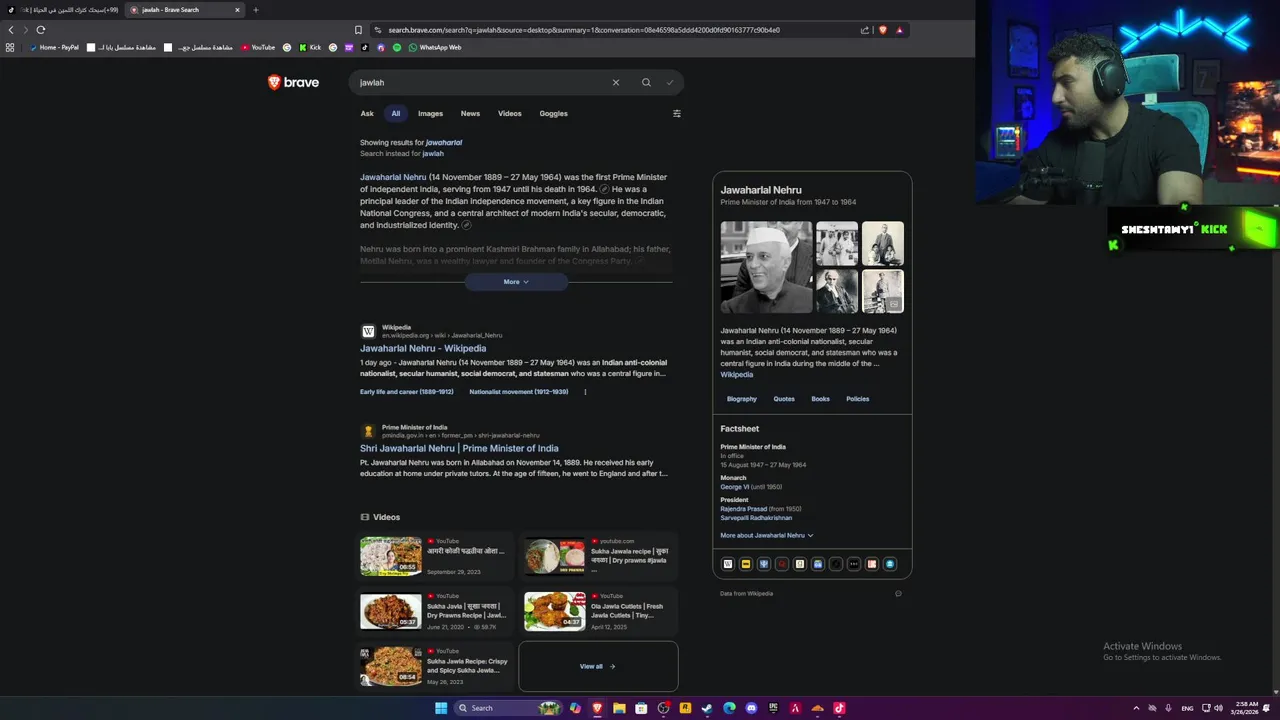Viewport: 1280px width, 720px height.
Task: Open Steam from the taskbar
Action: point(708,708)
